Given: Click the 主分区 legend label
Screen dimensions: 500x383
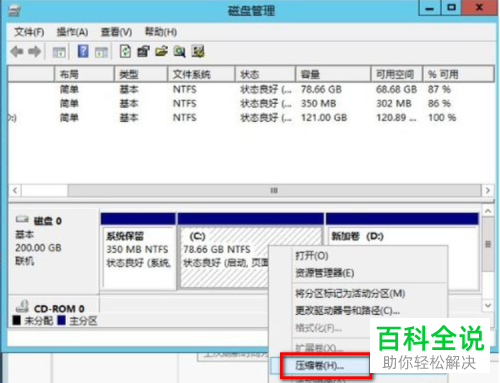Looking at the screenshot, I should coord(83,321).
